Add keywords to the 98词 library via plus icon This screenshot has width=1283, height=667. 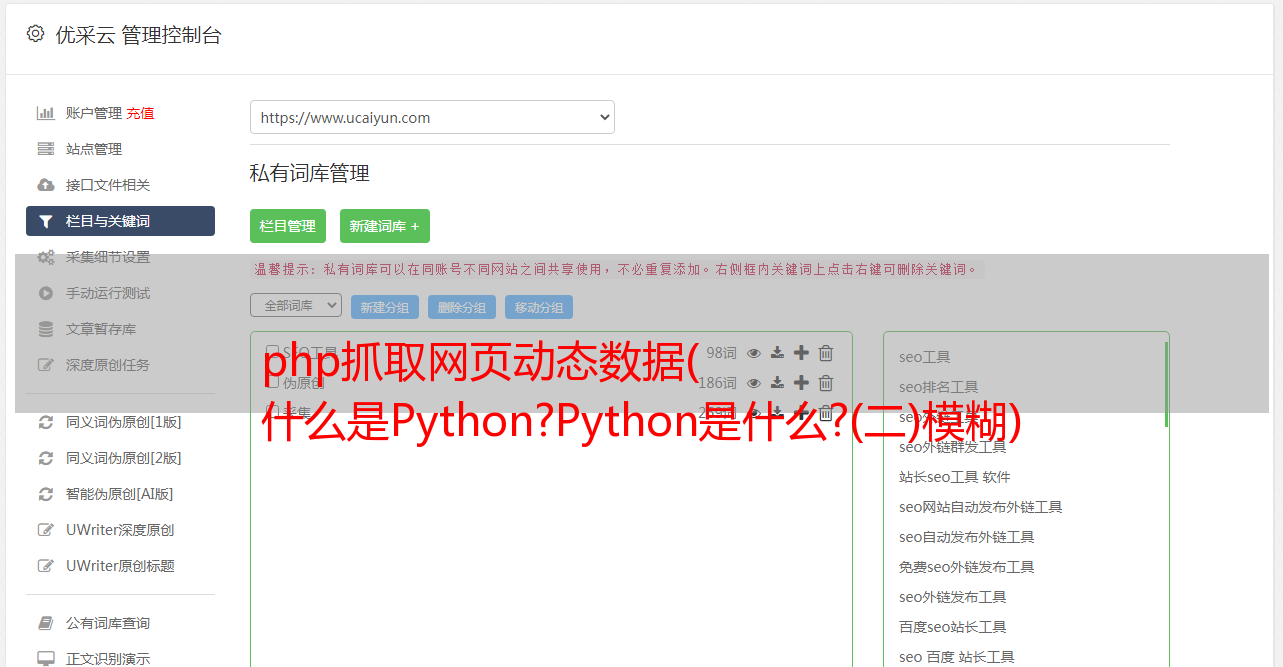pos(801,353)
